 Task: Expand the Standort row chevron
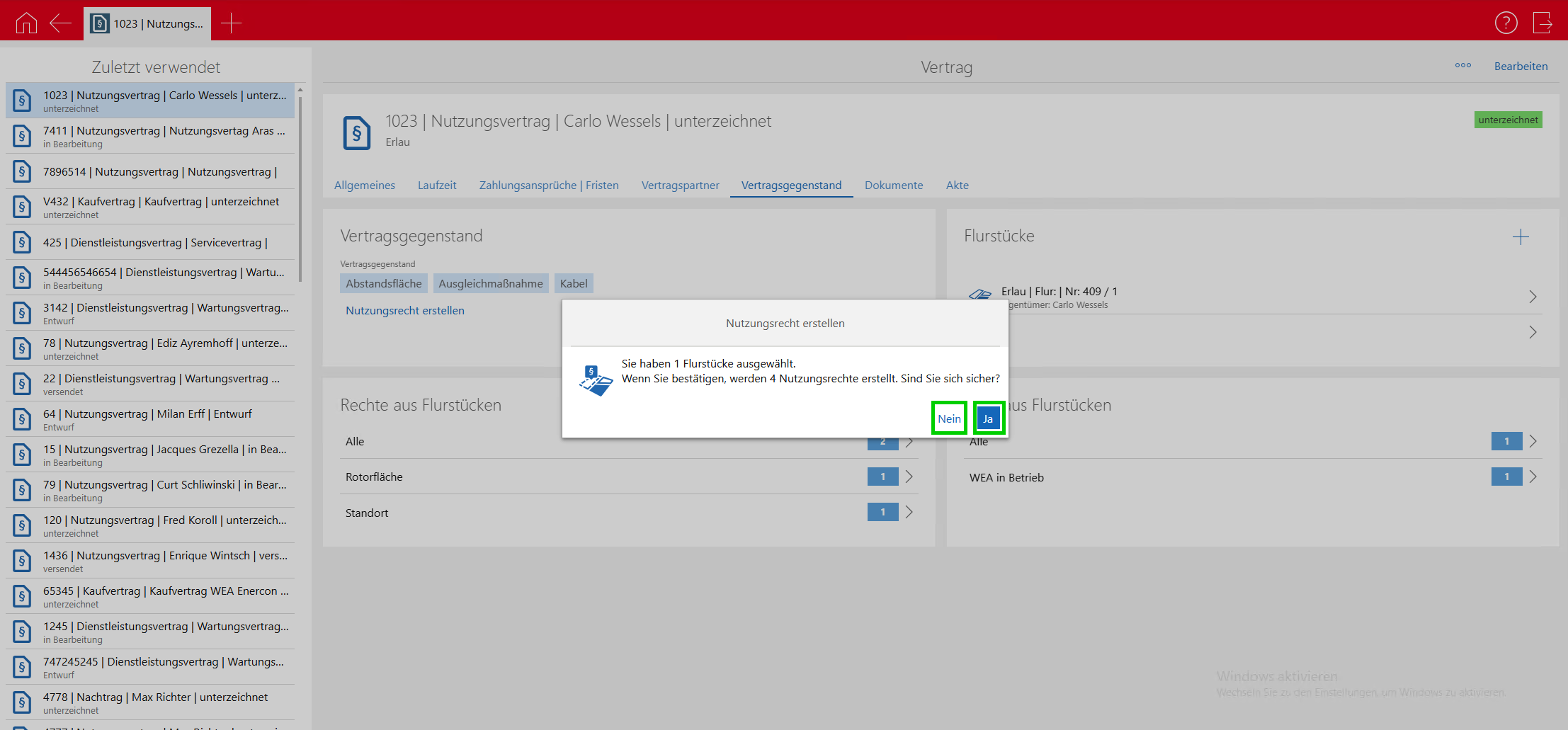coord(909,512)
